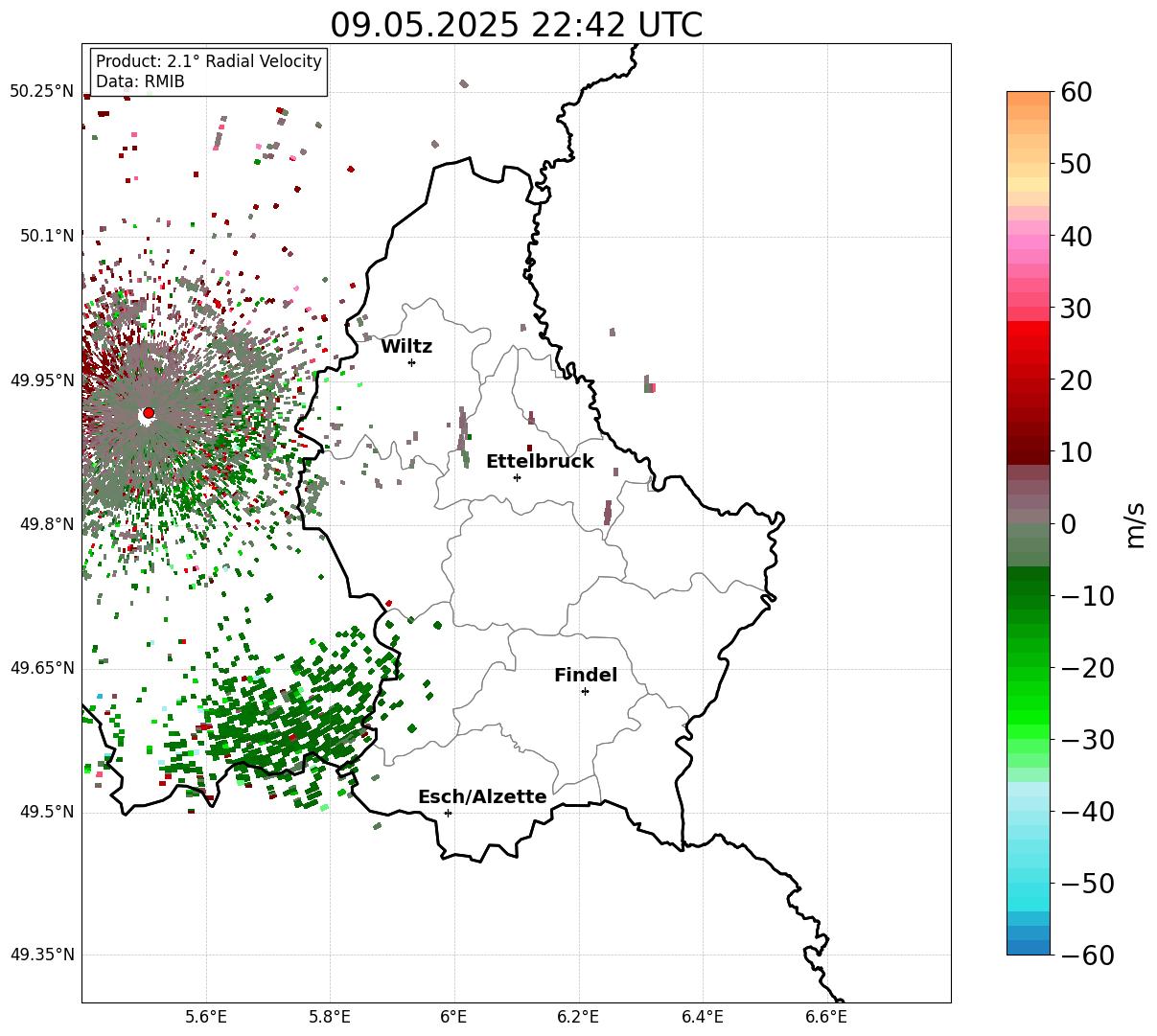
Task: Click the Ettelbruck station cross marker
Action: point(517,477)
